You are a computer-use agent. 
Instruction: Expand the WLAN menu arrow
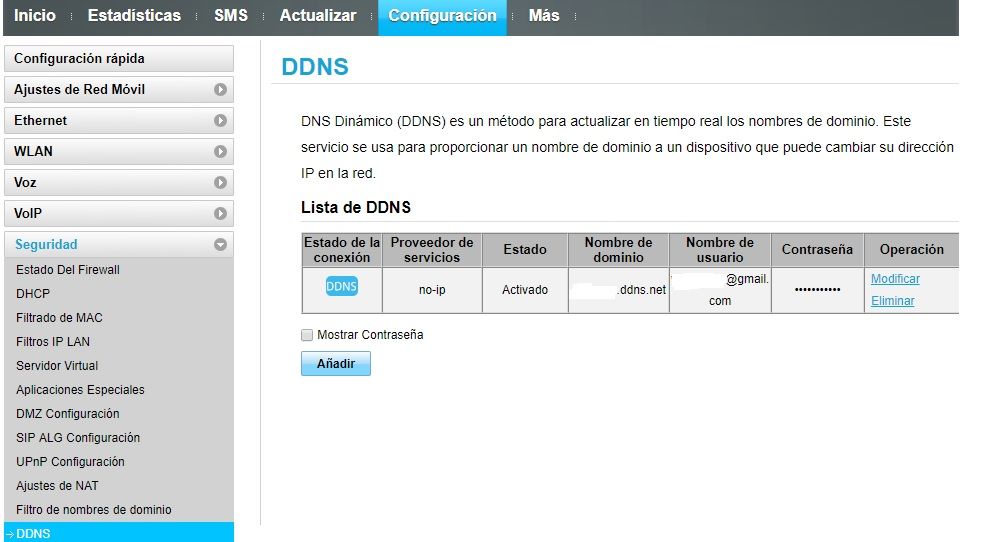220,152
